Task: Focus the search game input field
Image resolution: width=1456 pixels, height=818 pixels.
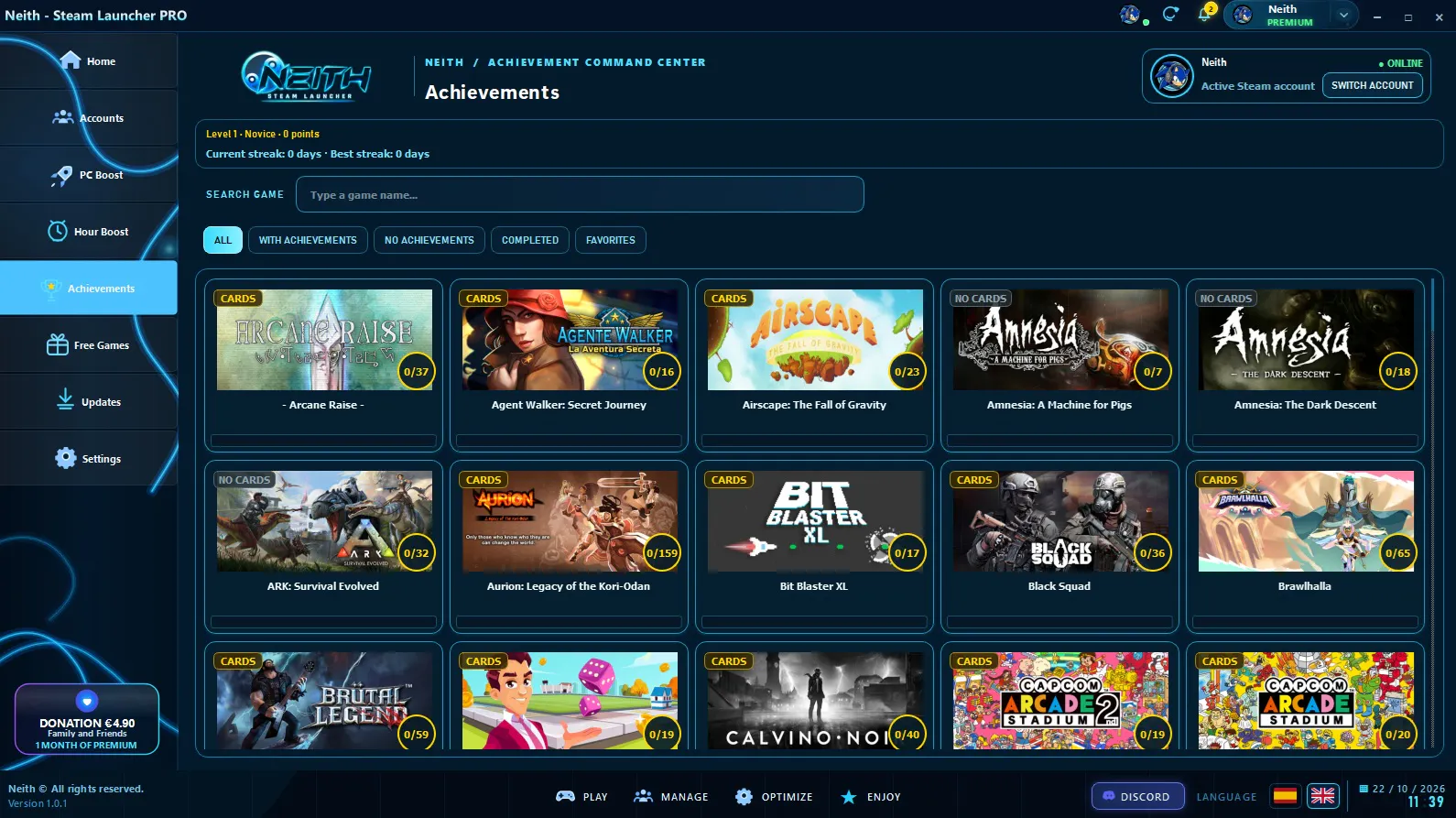Action: 580,194
